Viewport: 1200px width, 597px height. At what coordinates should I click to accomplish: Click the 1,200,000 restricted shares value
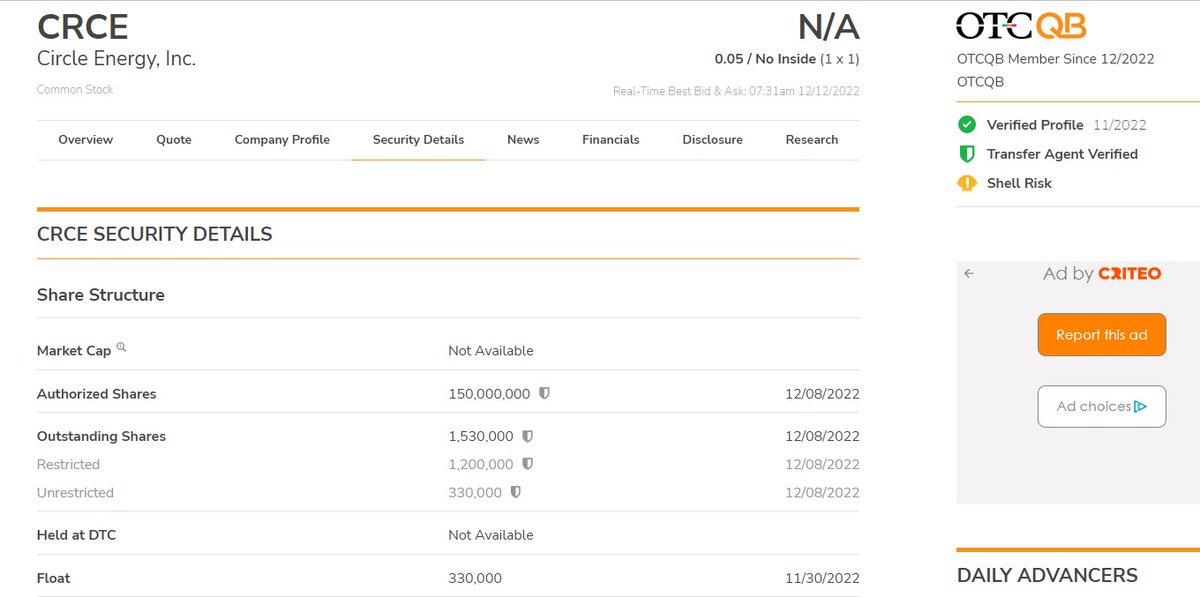481,464
